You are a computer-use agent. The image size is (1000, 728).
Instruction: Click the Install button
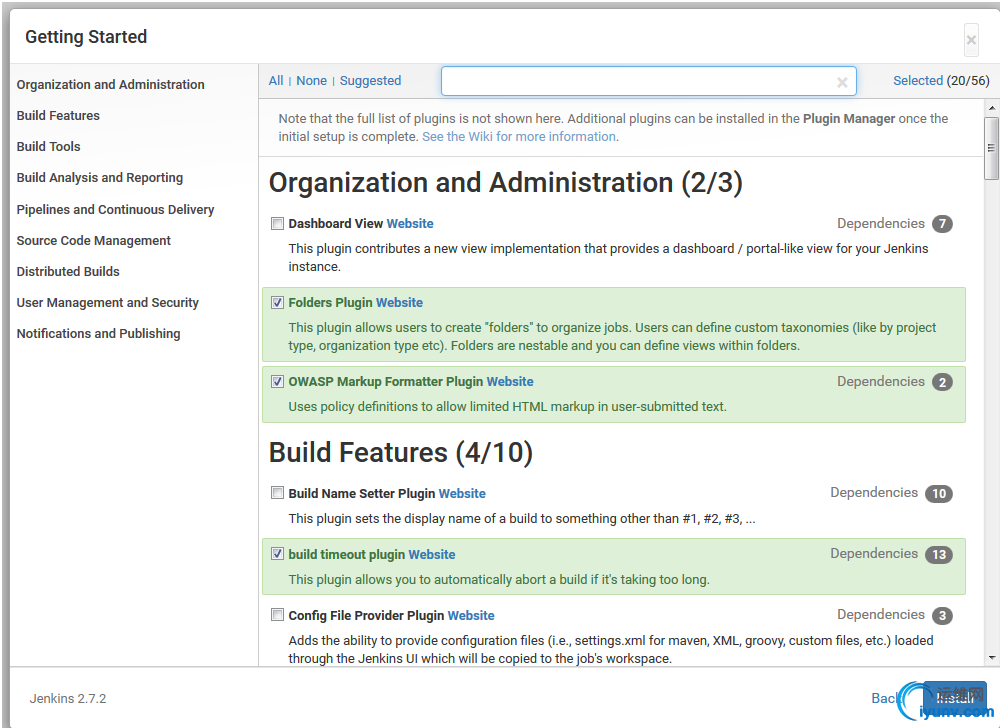click(955, 698)
